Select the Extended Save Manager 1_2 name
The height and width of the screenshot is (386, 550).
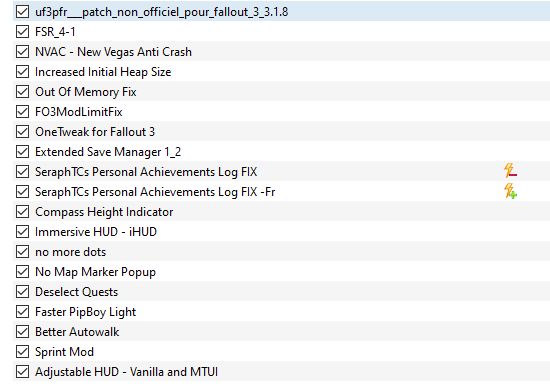pyautogui.click(x=108, y=152)
